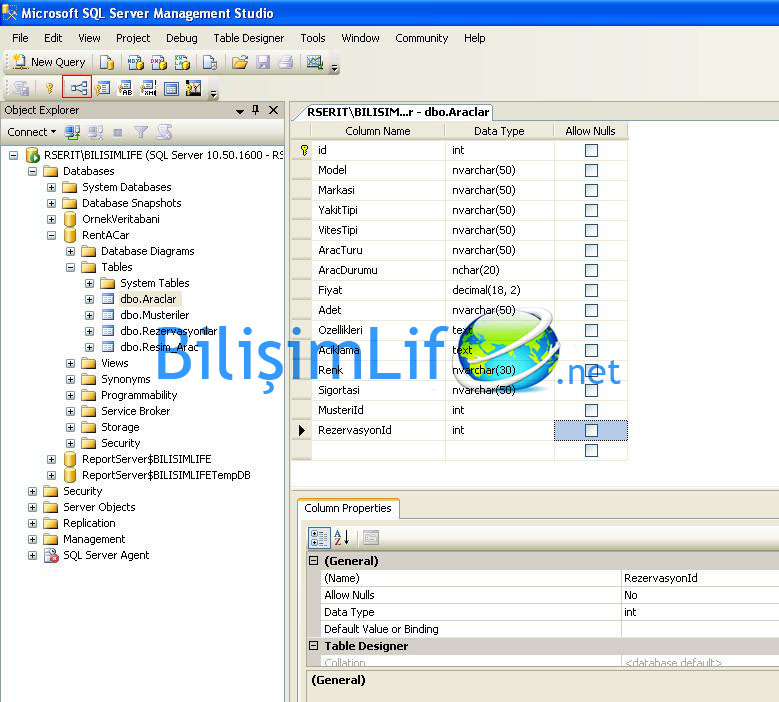Click the Manage Indexes and Keys icon

pyautogui.click(x=103, y=88)
